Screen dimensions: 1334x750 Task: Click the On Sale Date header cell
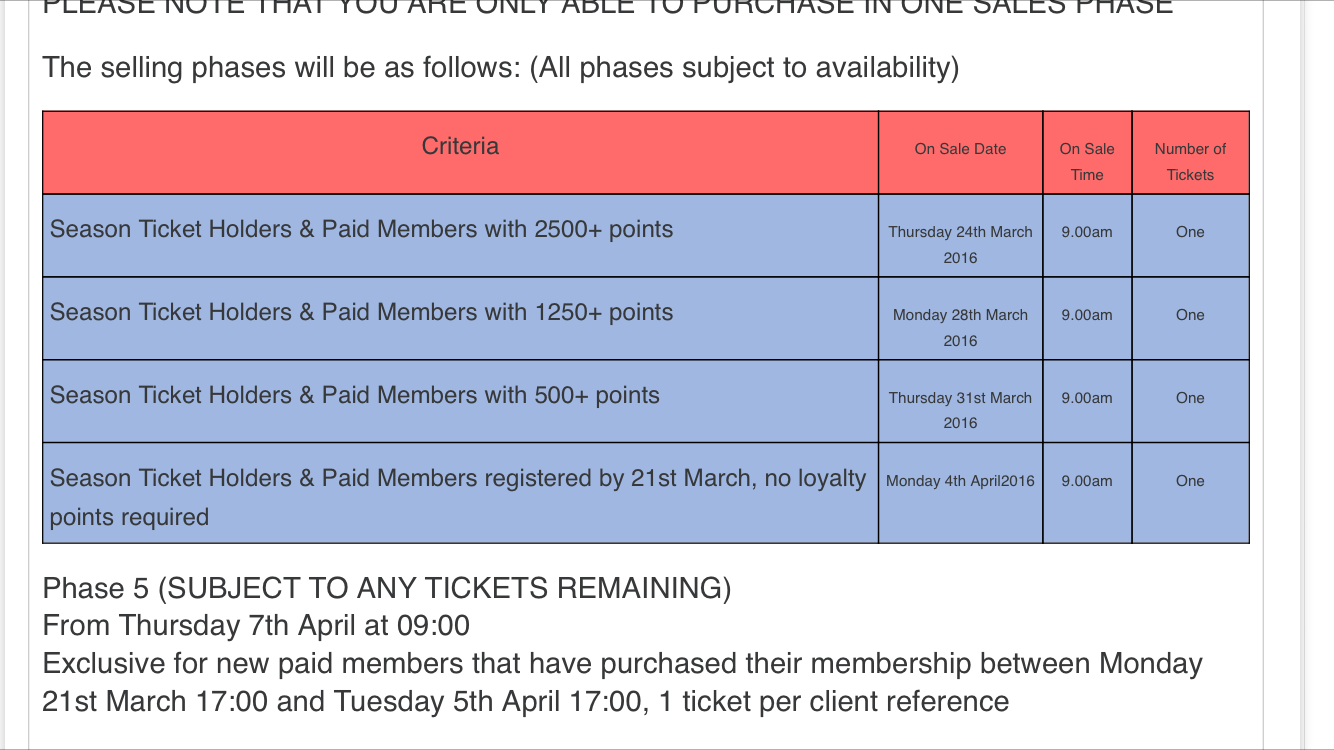click(960, 149)
